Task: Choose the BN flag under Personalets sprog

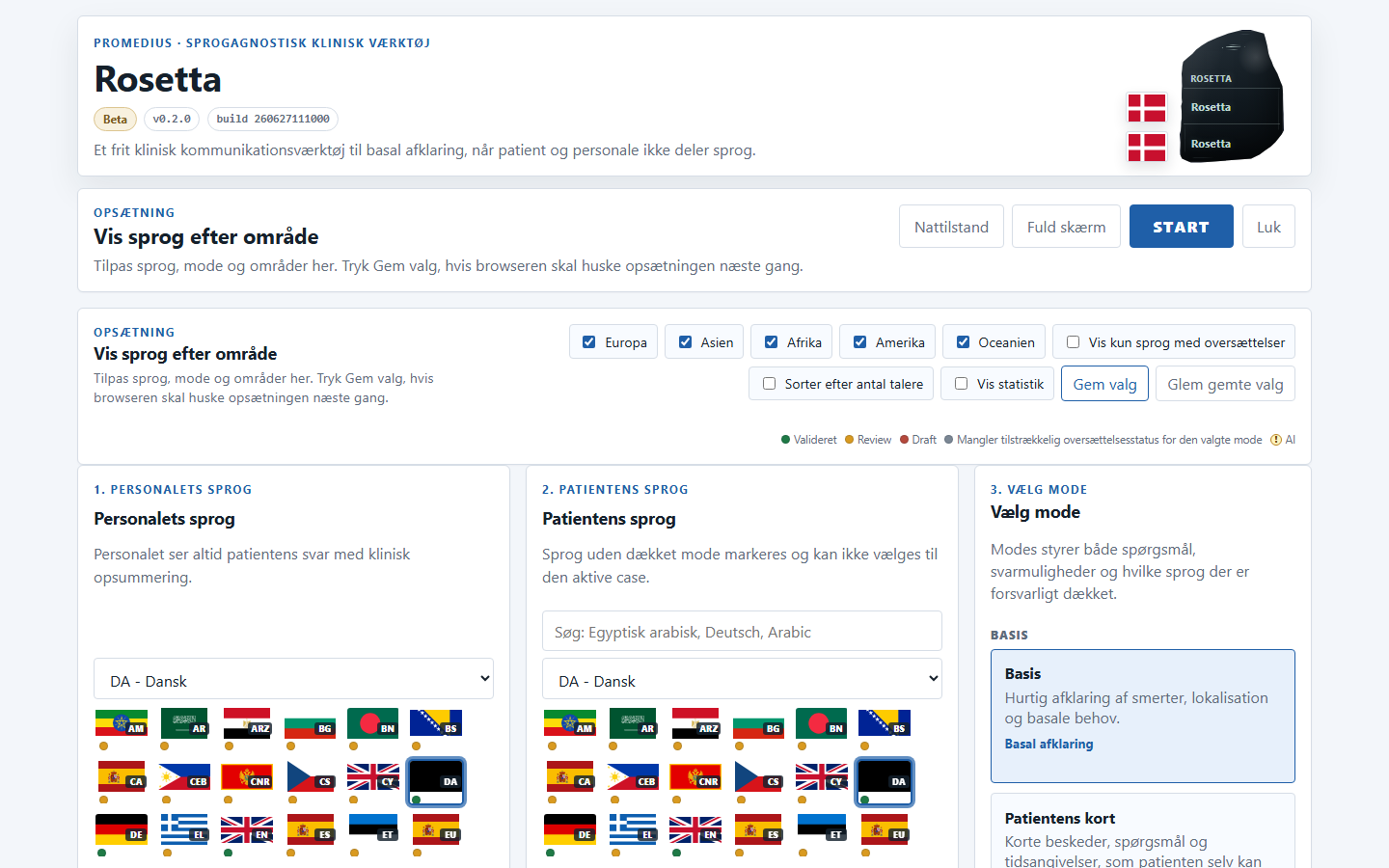Action: pyautogui.click(x=372, y=723)
